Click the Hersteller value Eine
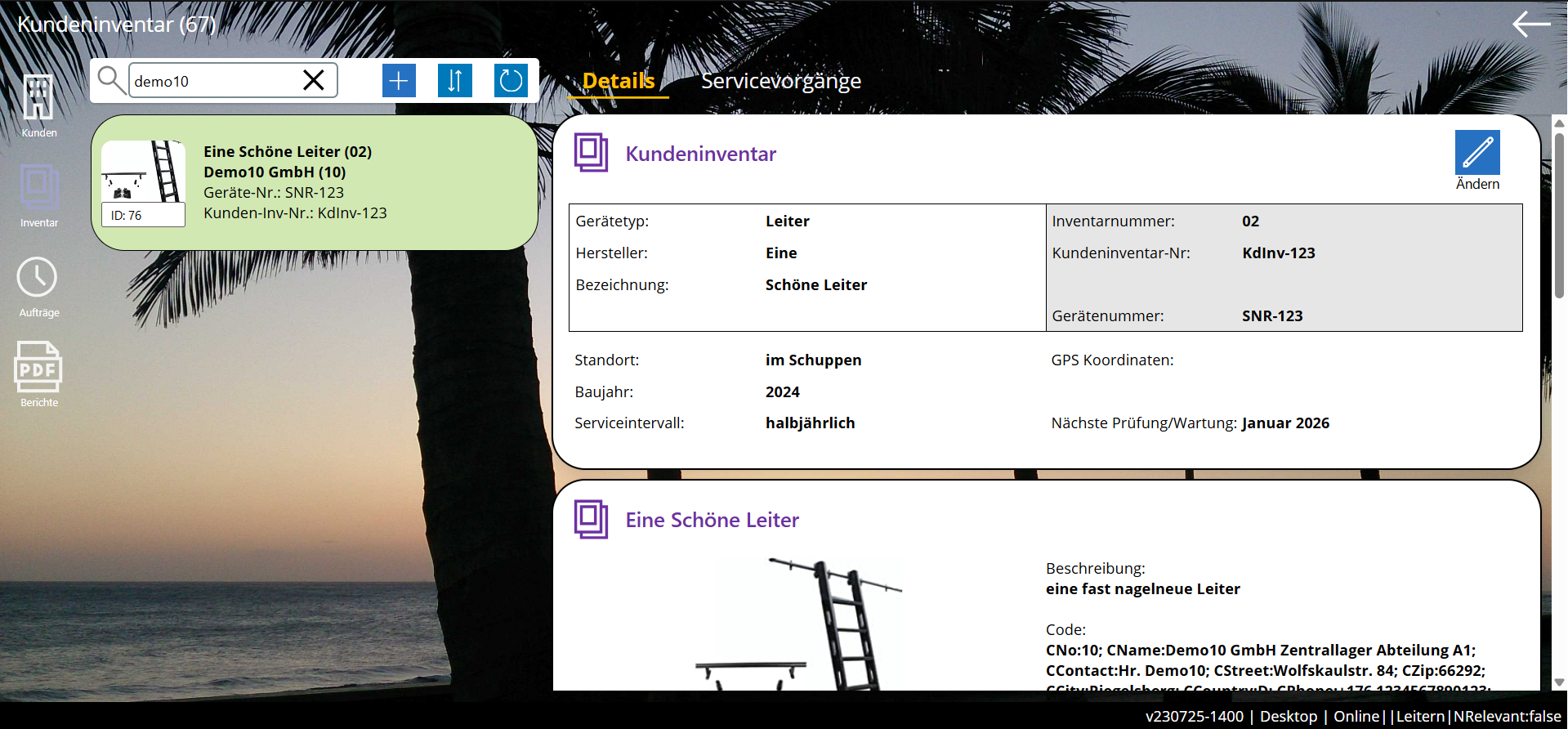This screenshot has width=1568, height=729. coord(781,253)
